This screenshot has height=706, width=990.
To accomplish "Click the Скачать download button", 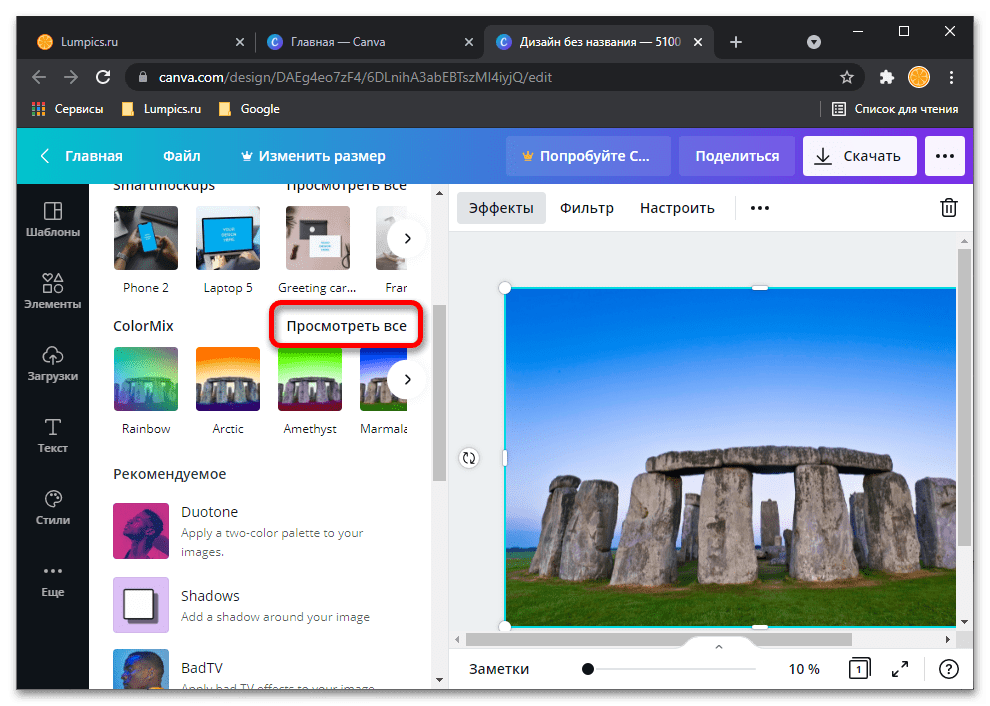I will tap(859, 156).
